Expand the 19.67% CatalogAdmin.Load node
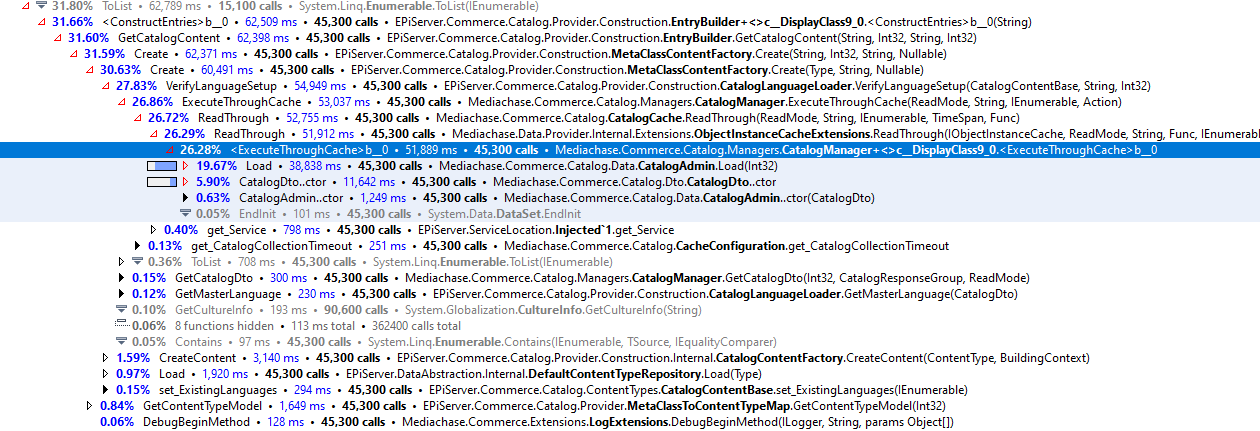1260x431 pixels. pos(186,165)
